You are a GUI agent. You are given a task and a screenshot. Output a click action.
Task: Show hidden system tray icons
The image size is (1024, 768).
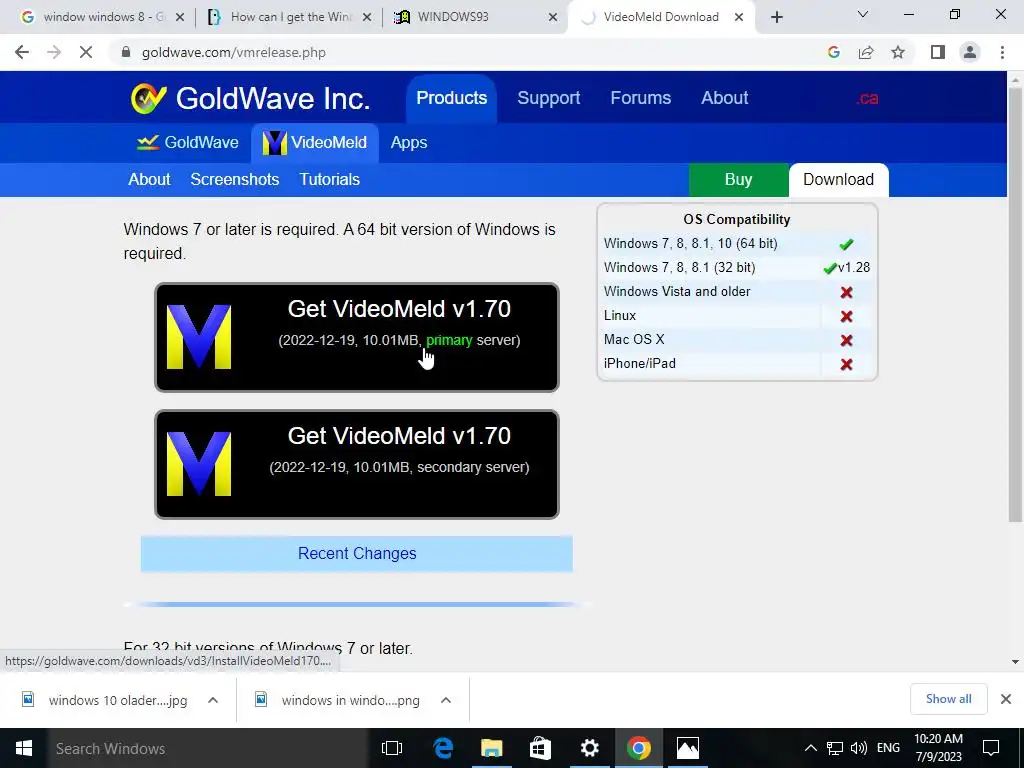[810, 748]
